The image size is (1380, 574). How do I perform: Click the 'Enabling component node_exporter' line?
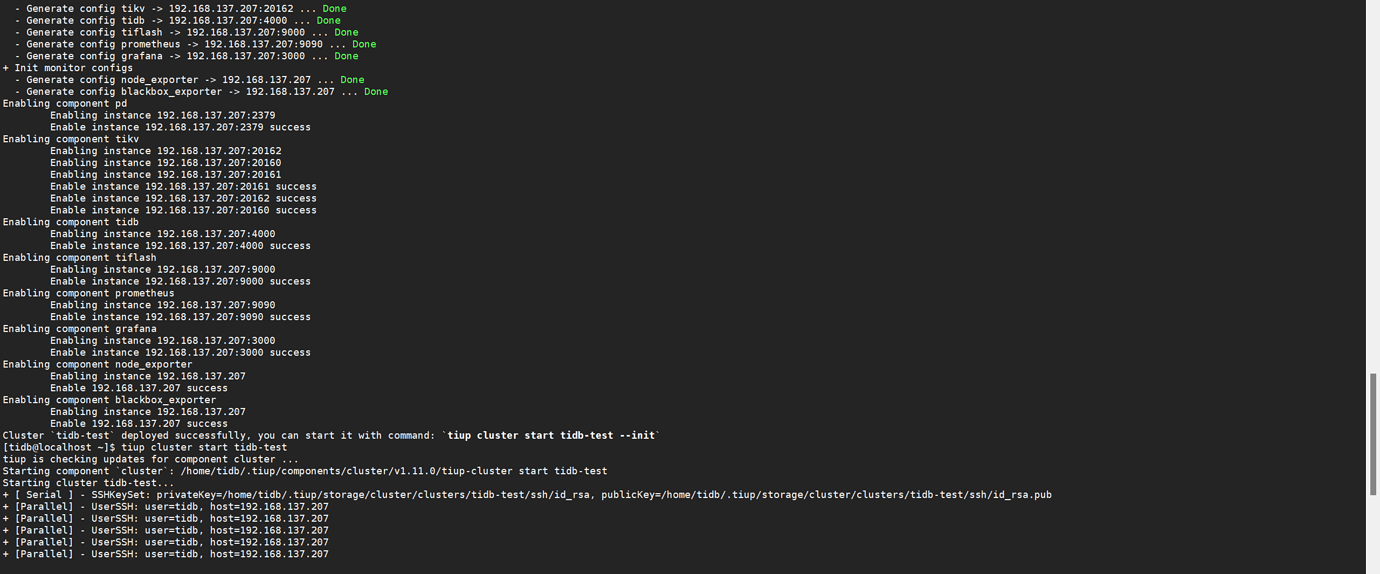pyautogui.click(x=98, y=365)
